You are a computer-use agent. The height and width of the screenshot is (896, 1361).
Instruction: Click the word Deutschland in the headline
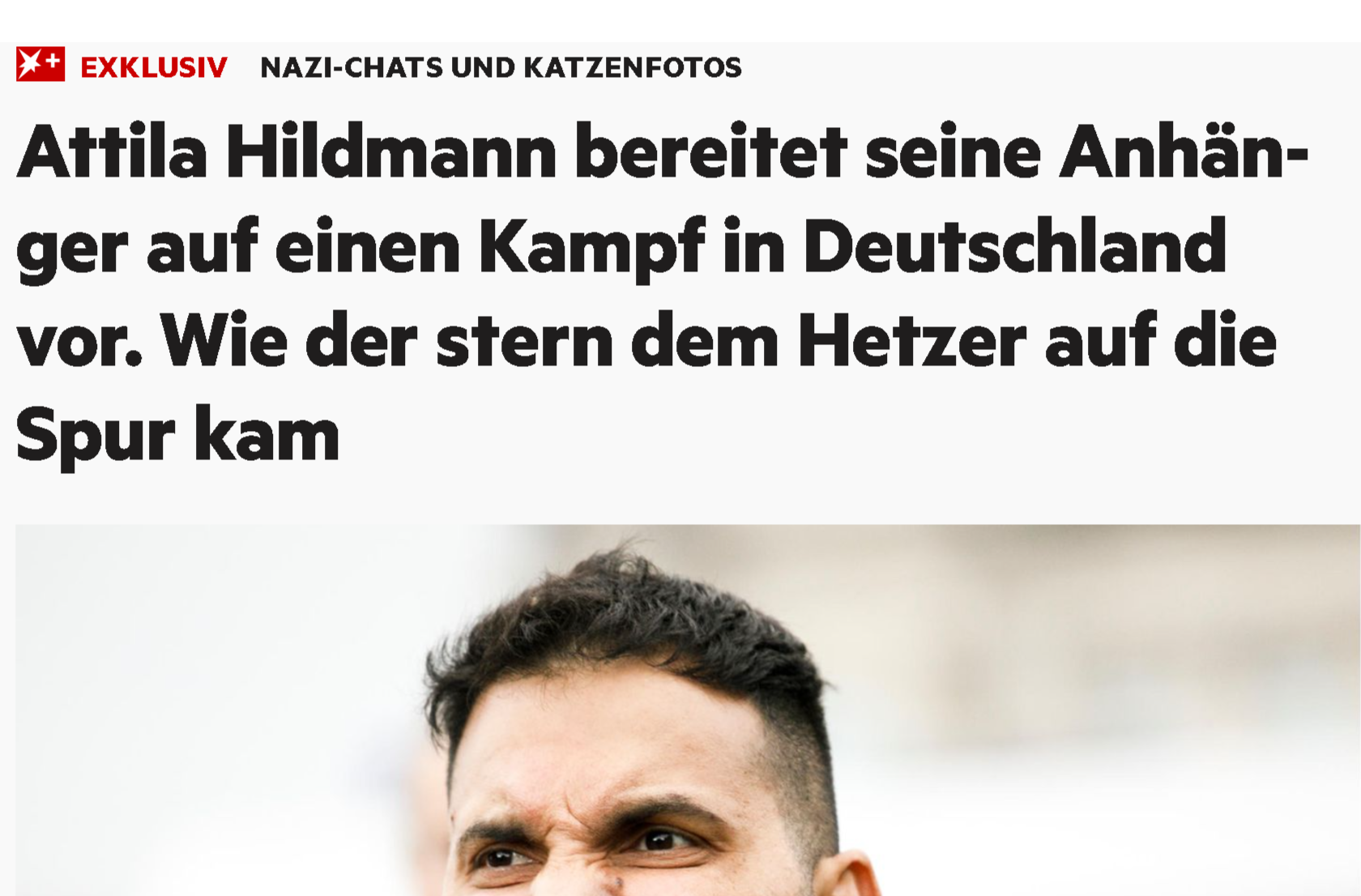(x=1014, y=246)
